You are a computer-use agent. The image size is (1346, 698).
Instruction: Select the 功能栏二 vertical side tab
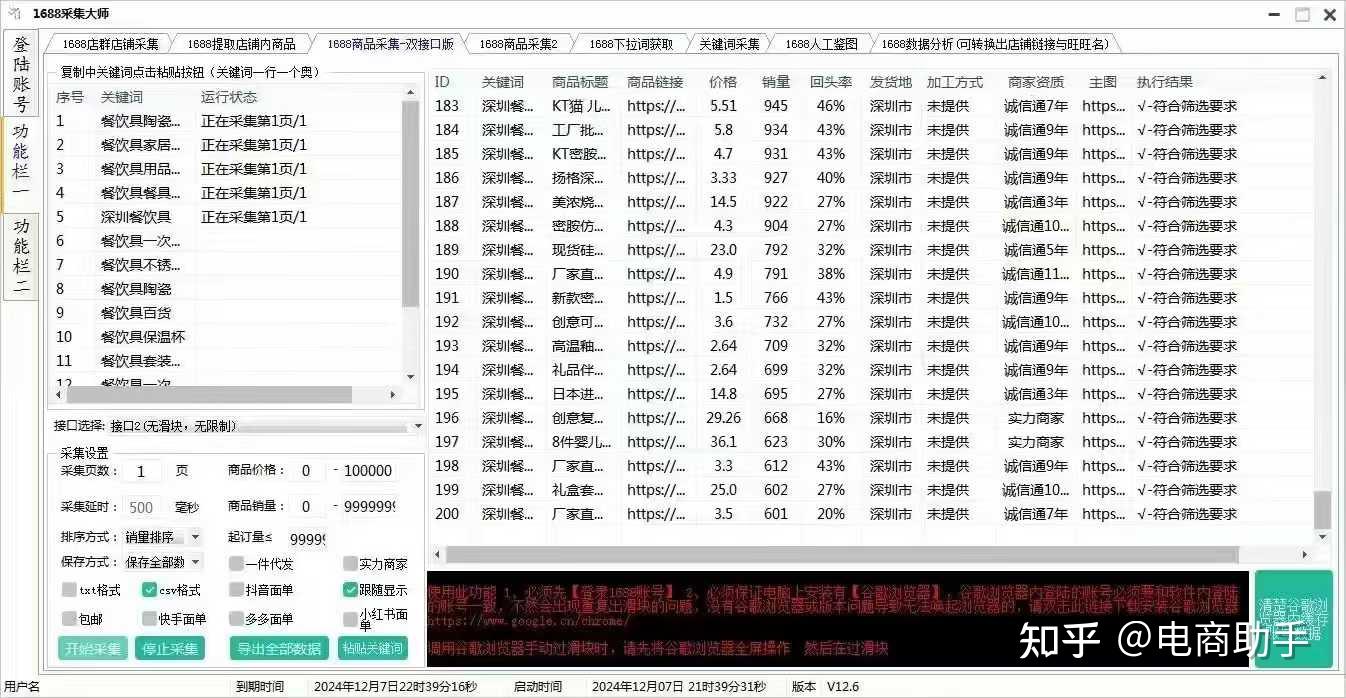(21, 255)
